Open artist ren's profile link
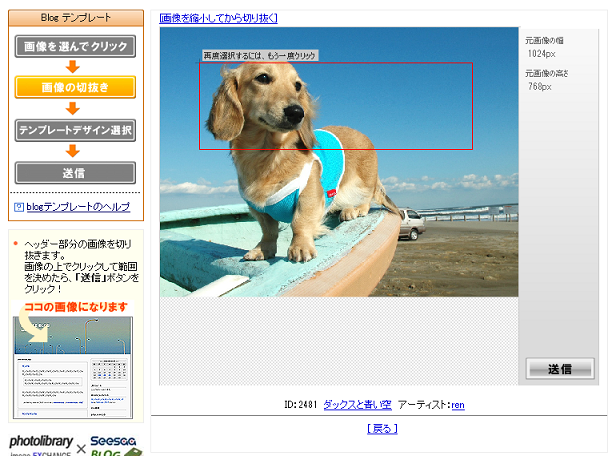Viewport: 612px width, 456px height. pos(457,405)
